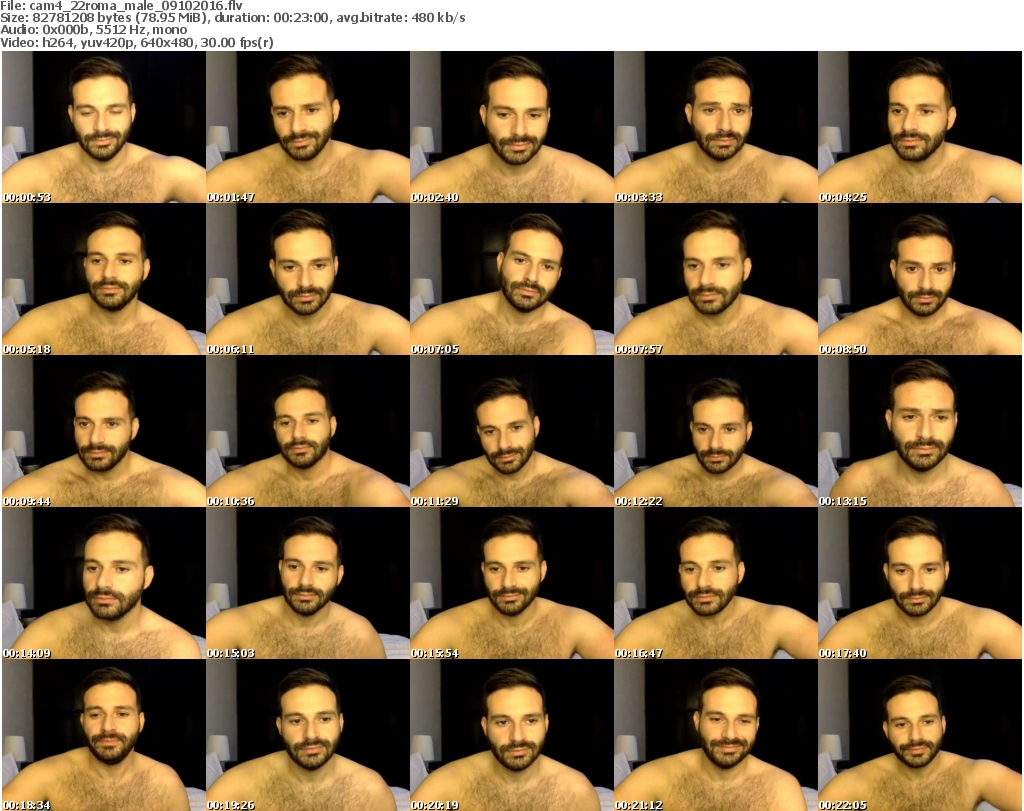View the 00:18:34 thumbnail
1024x811 pixels.
(104, 735)
